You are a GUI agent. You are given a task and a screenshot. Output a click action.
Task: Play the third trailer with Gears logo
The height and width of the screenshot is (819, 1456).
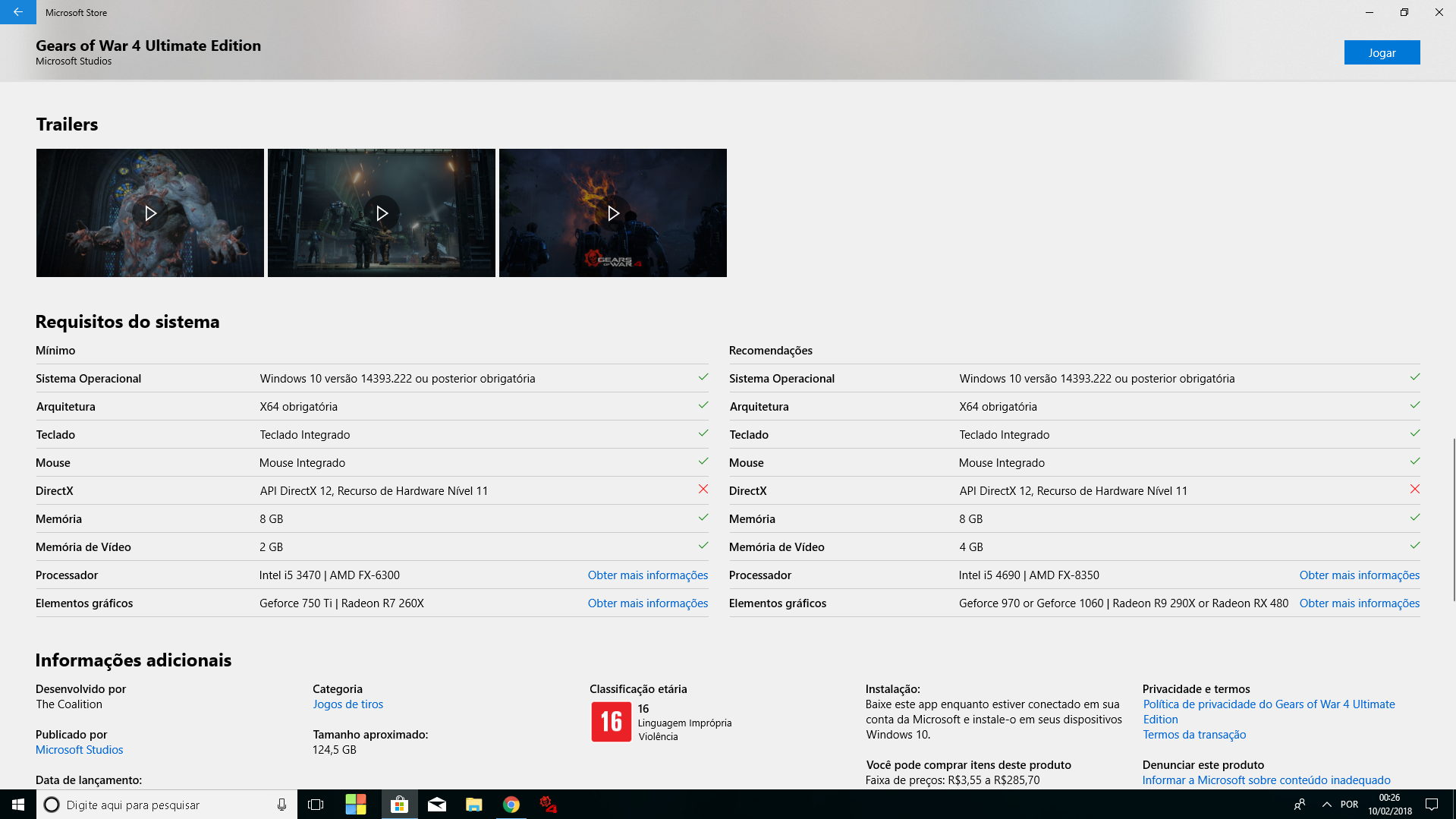coord(613,213)
